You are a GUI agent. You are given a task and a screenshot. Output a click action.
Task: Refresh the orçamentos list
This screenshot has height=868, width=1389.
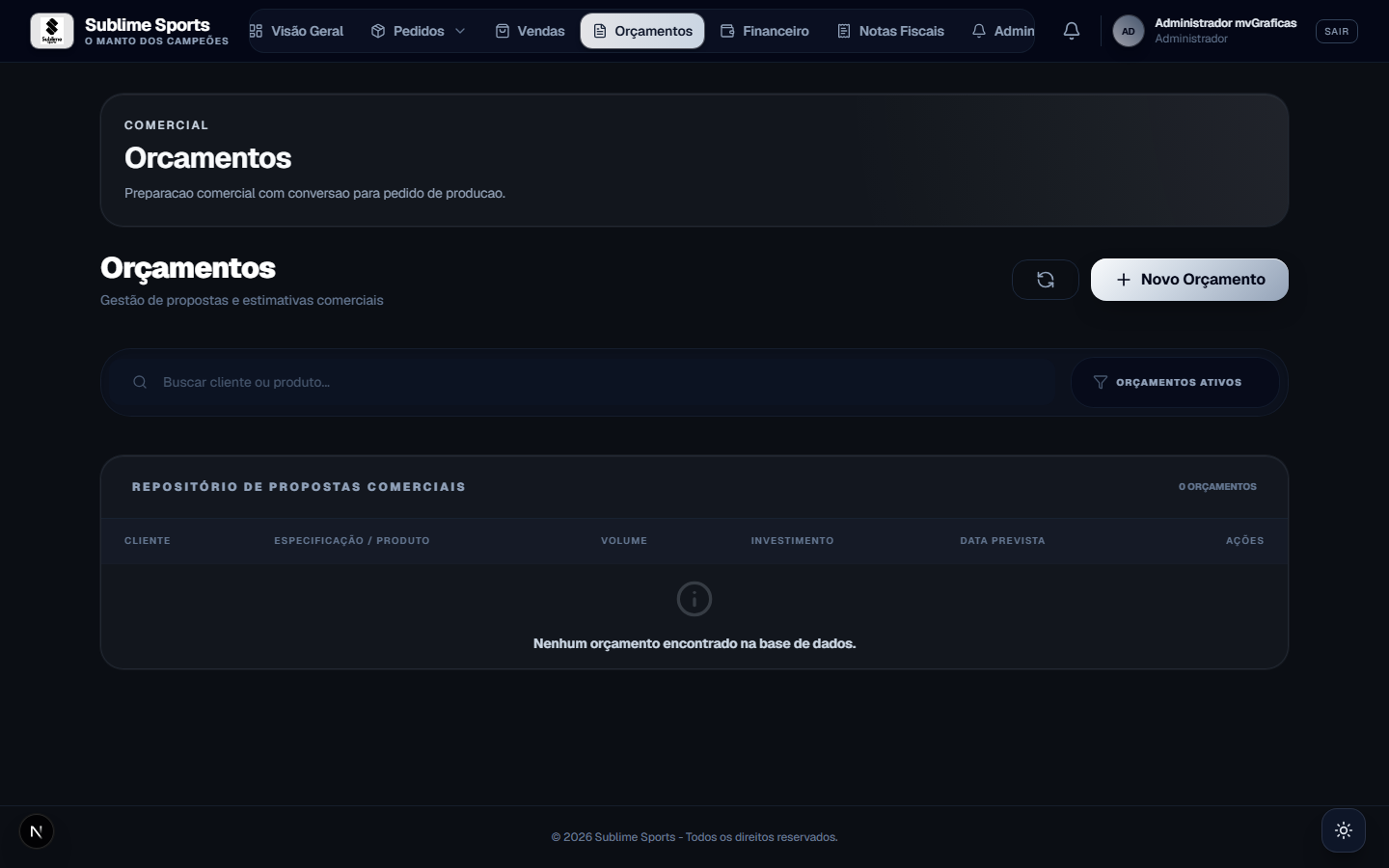(1046, 280)
